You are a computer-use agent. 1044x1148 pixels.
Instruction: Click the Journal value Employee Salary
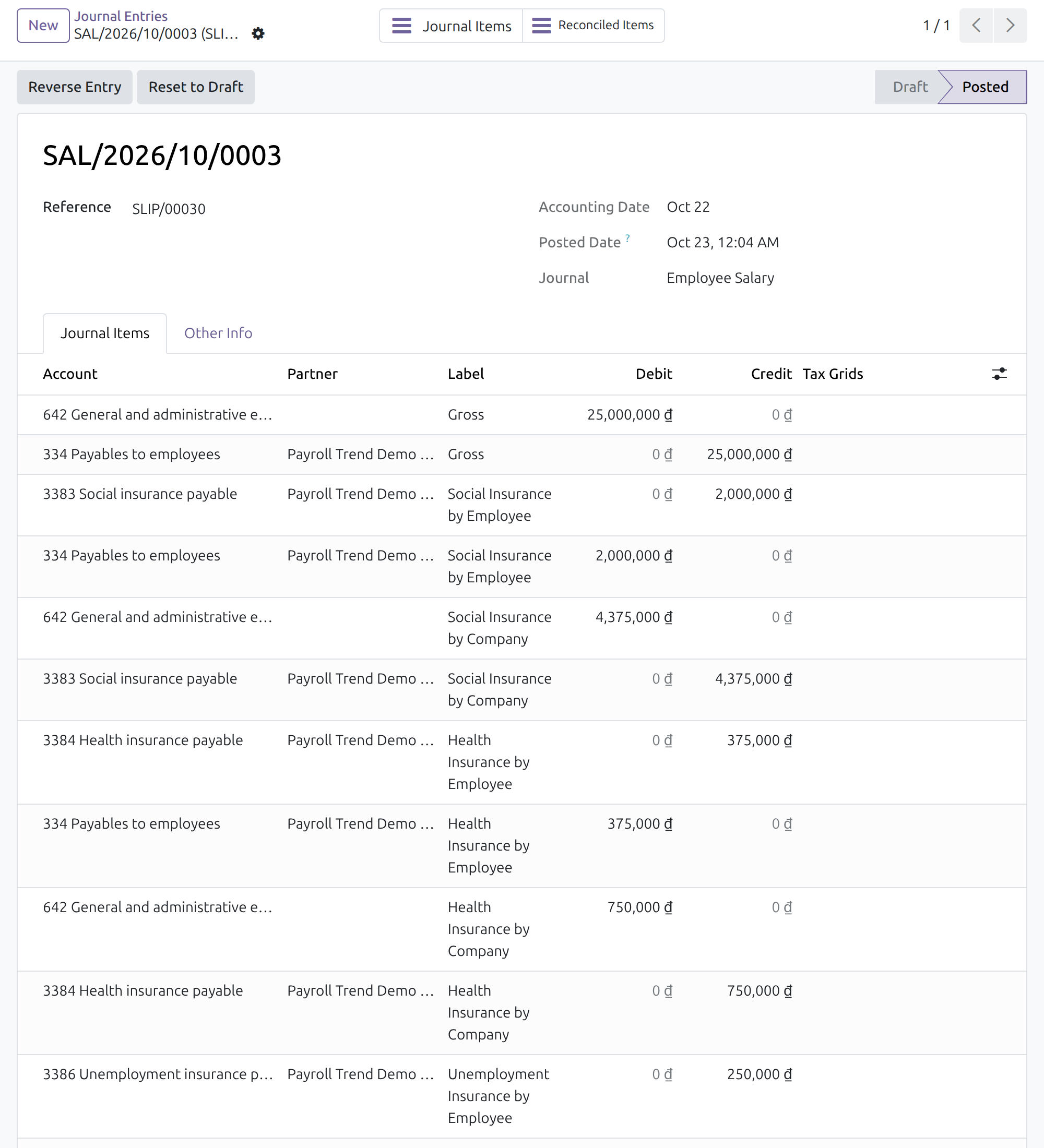pos(720,278)
